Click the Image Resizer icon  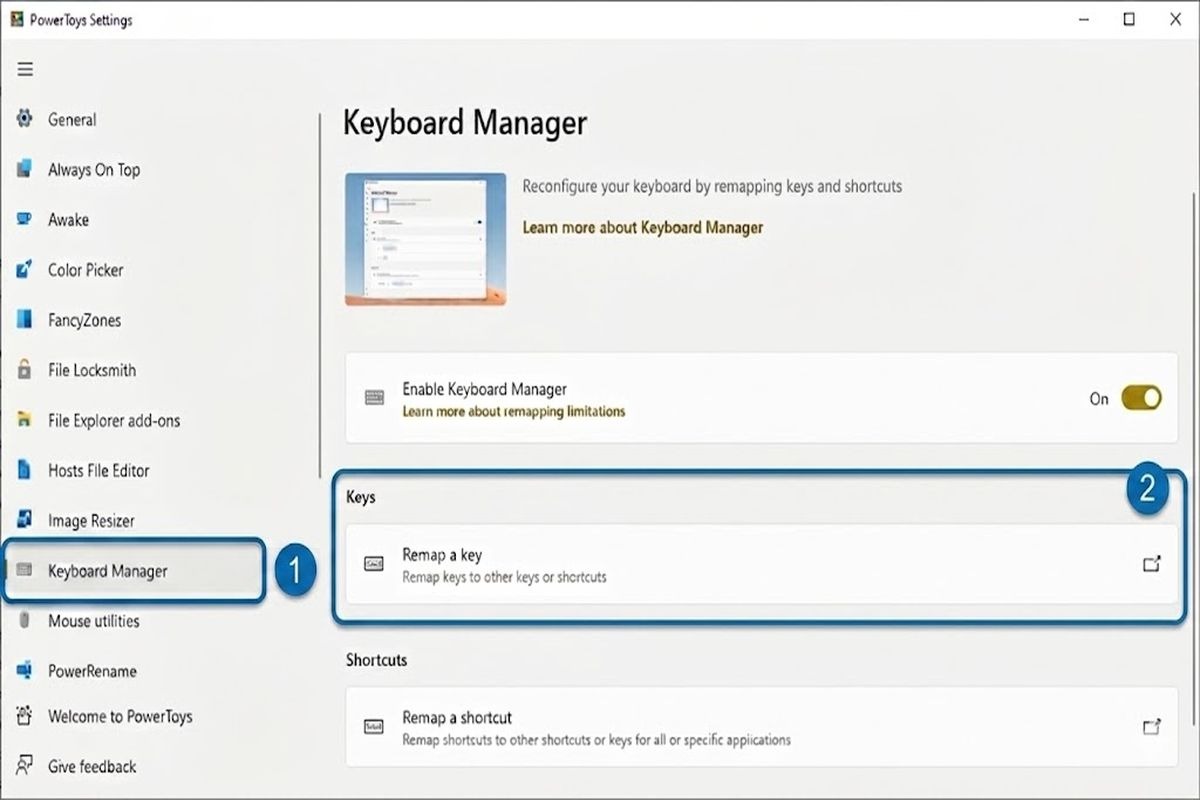coord(25,520)
